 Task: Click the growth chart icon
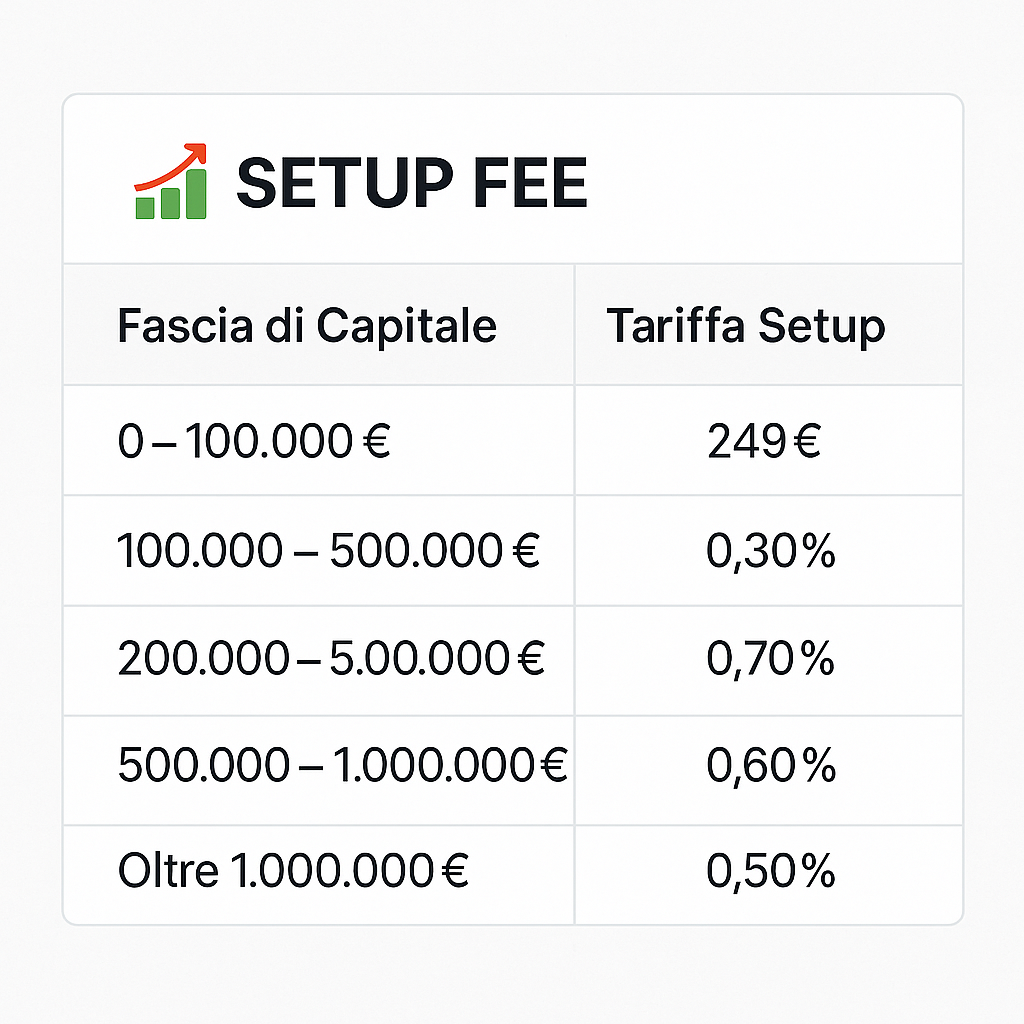coord(170,182)
